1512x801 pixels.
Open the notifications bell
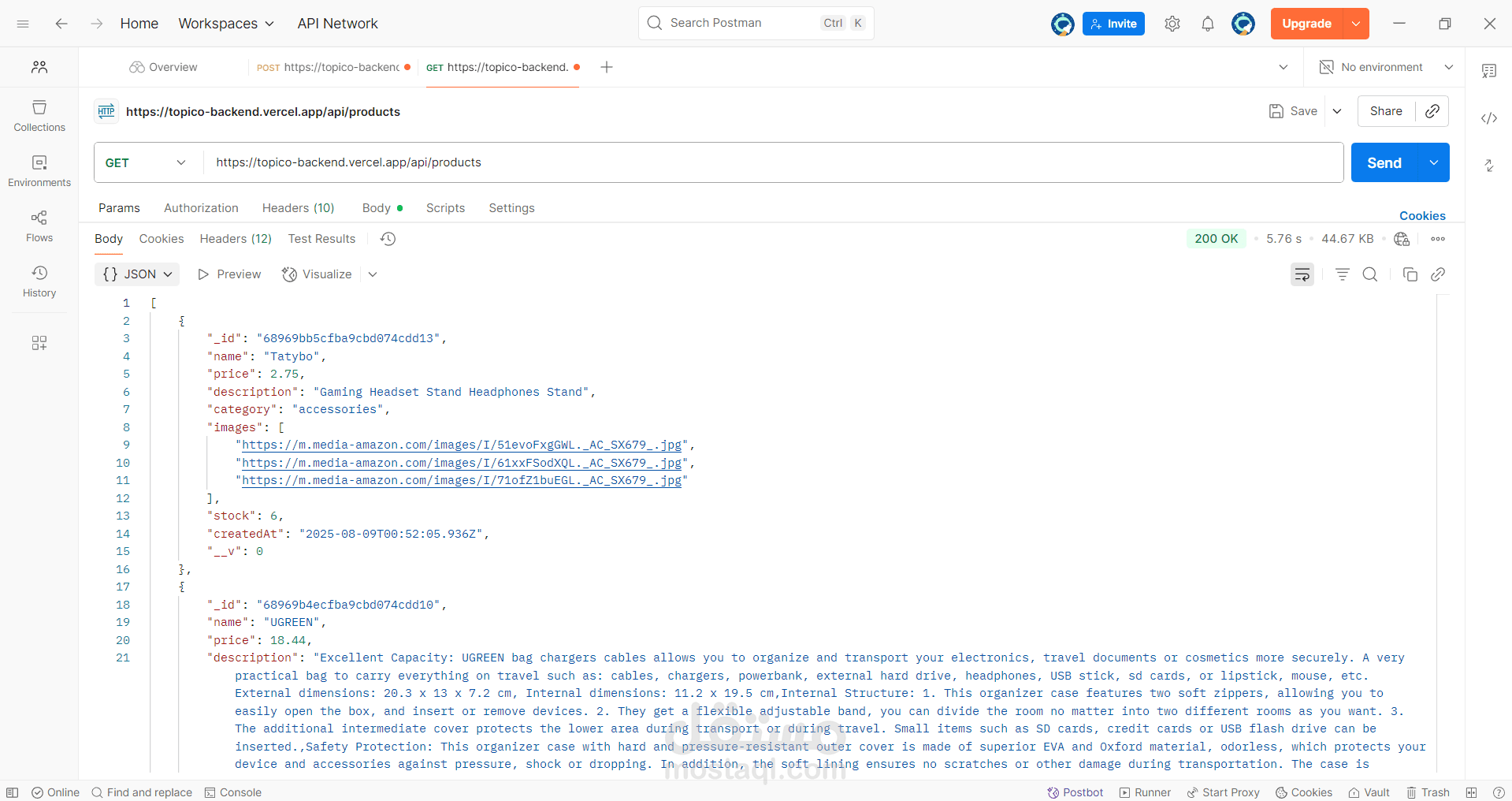1208,24
